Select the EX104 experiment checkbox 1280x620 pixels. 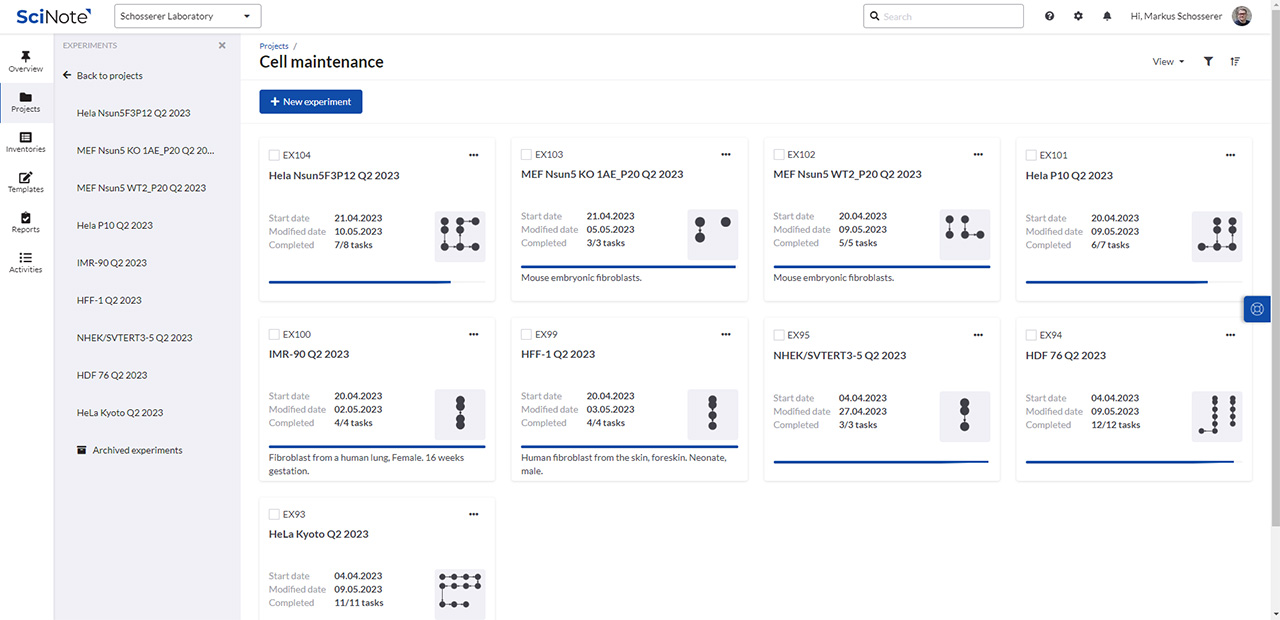pos(274,155)
